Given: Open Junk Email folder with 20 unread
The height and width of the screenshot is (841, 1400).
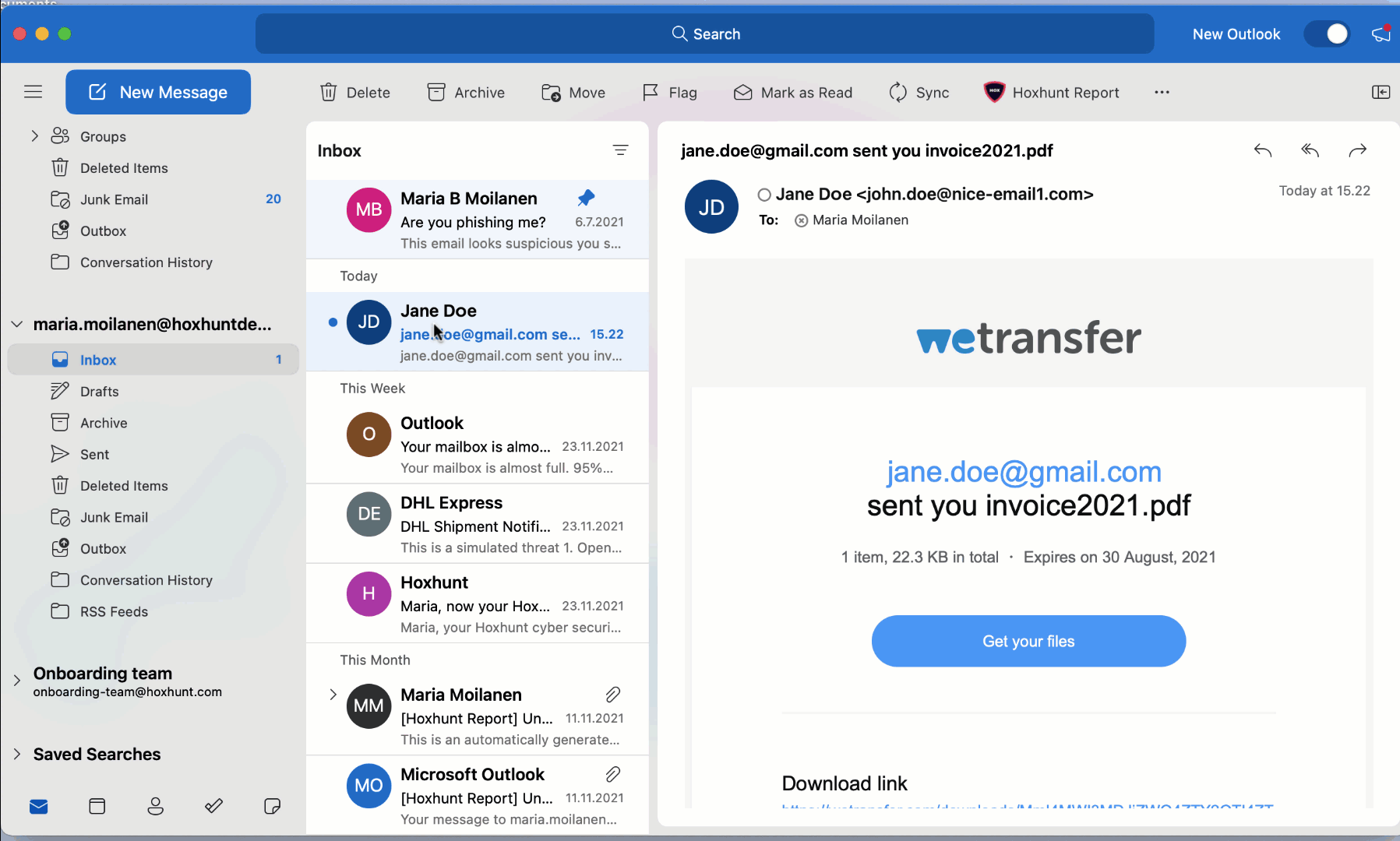Looking at the screenshot, I should tap(153, 199).
